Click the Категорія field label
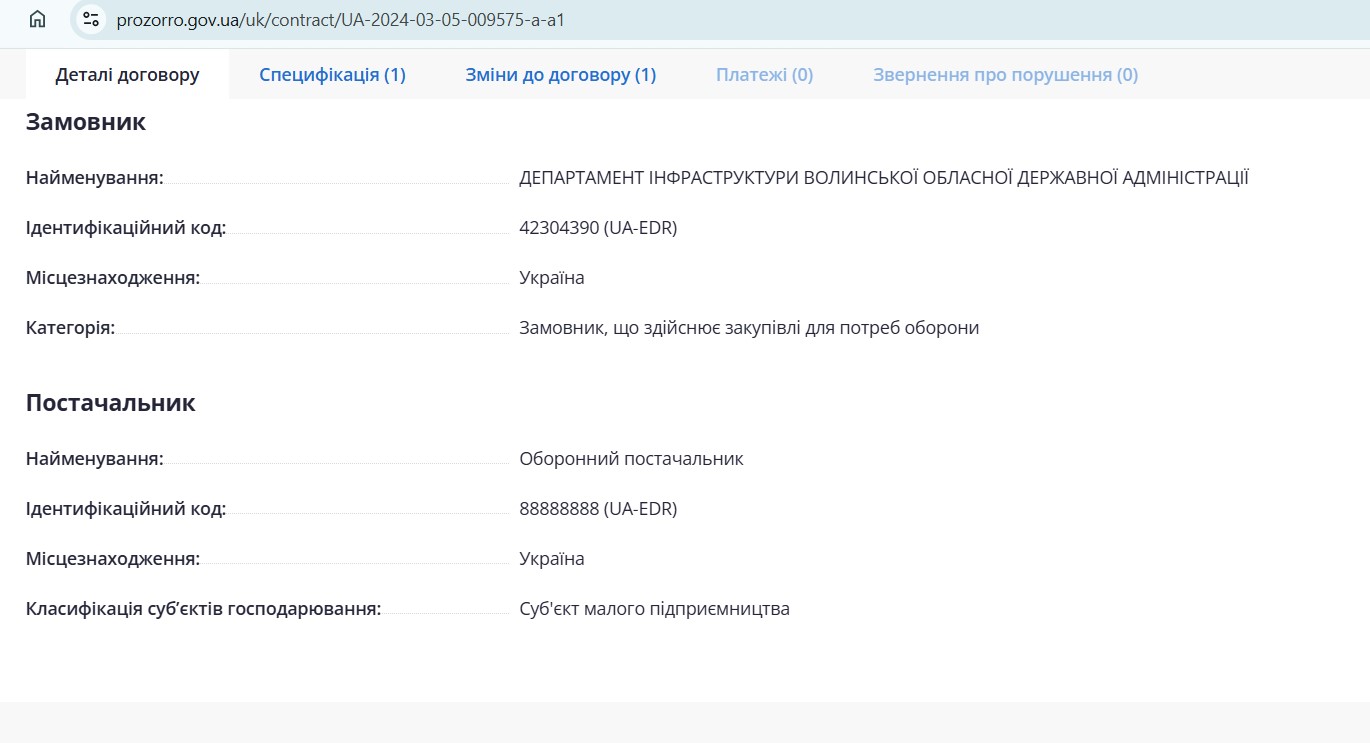 [x=70, y=328]
